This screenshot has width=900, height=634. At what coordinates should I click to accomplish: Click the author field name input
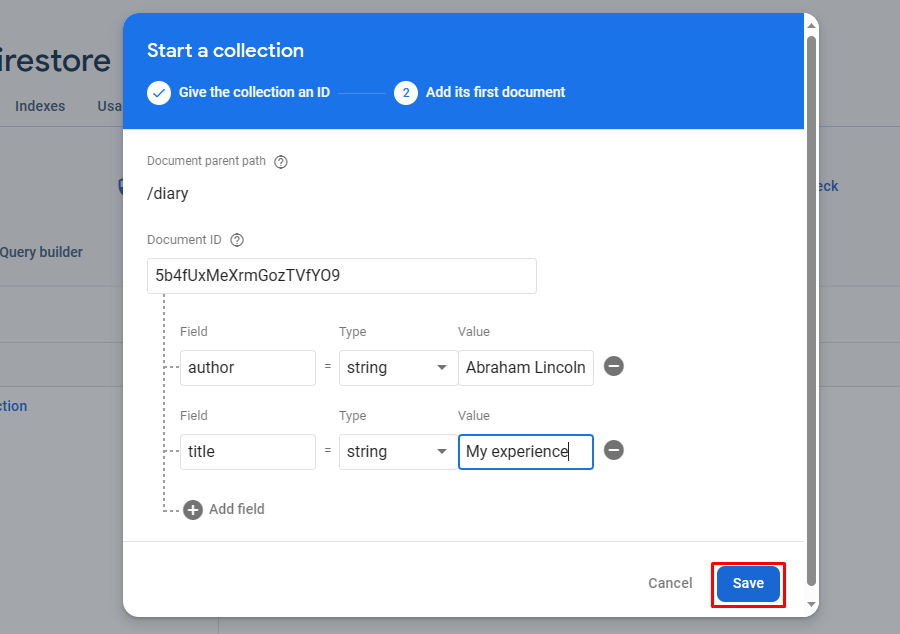[247, 368]
